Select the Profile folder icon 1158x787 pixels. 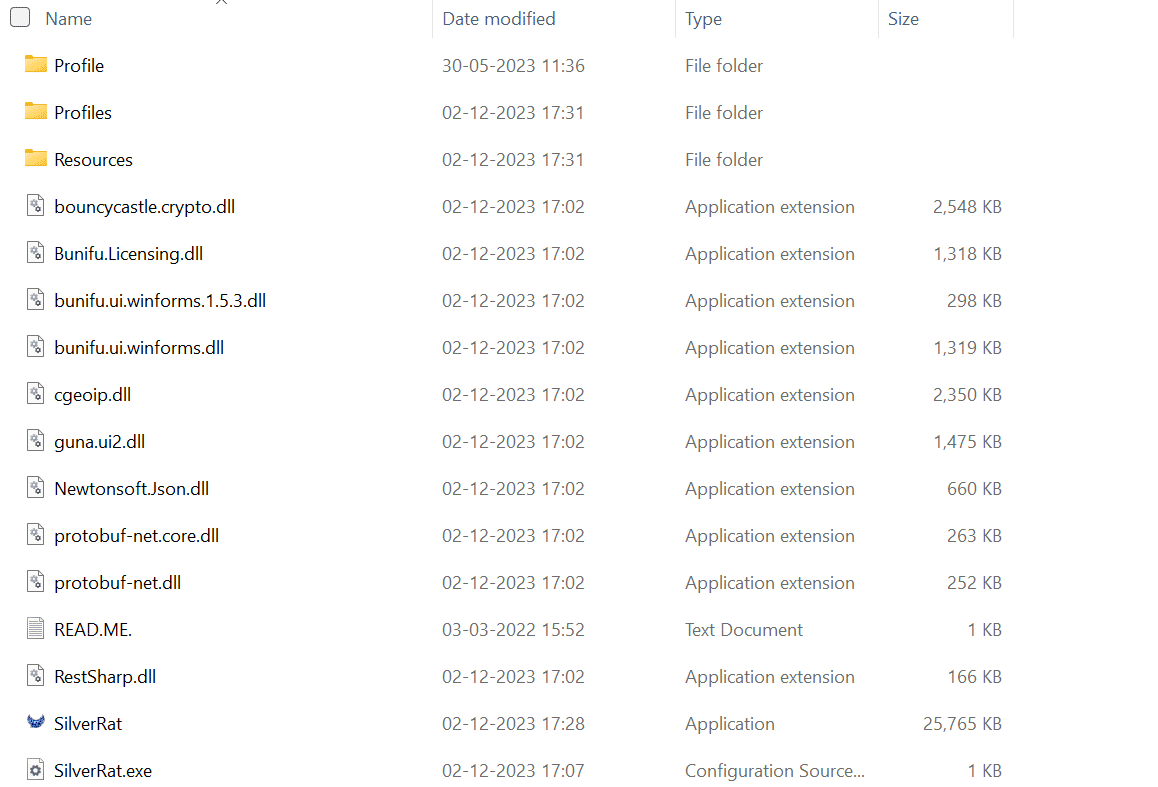pos(35,64)
